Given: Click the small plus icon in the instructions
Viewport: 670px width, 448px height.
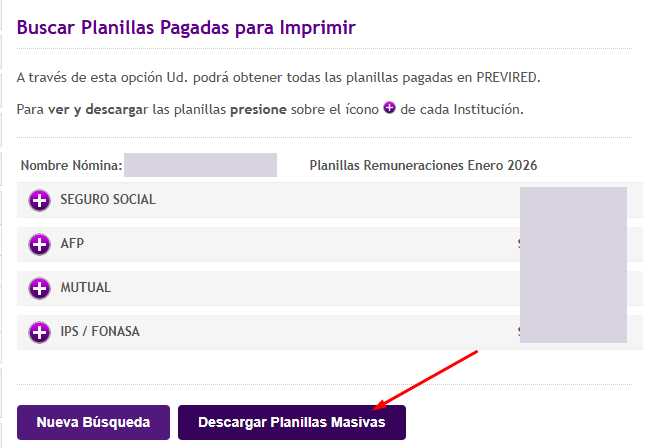Looking at the screenshot, I should pyautogui.click(x=389, y=108).
